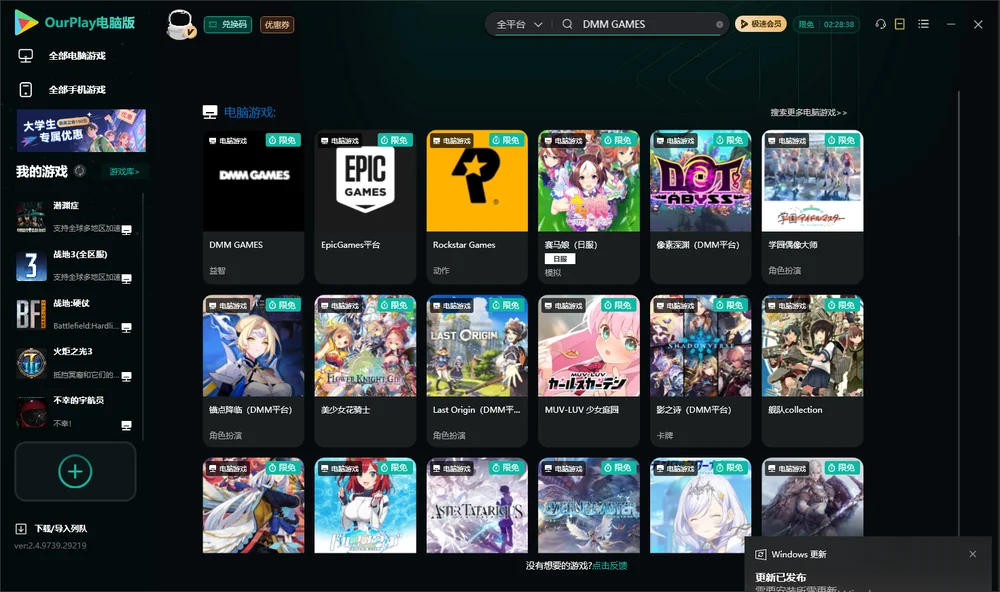Screen dimensions: 1000x592
Task: Click the 我的游戏 sidebar scrollbar
Action: (x=143, y=317)
